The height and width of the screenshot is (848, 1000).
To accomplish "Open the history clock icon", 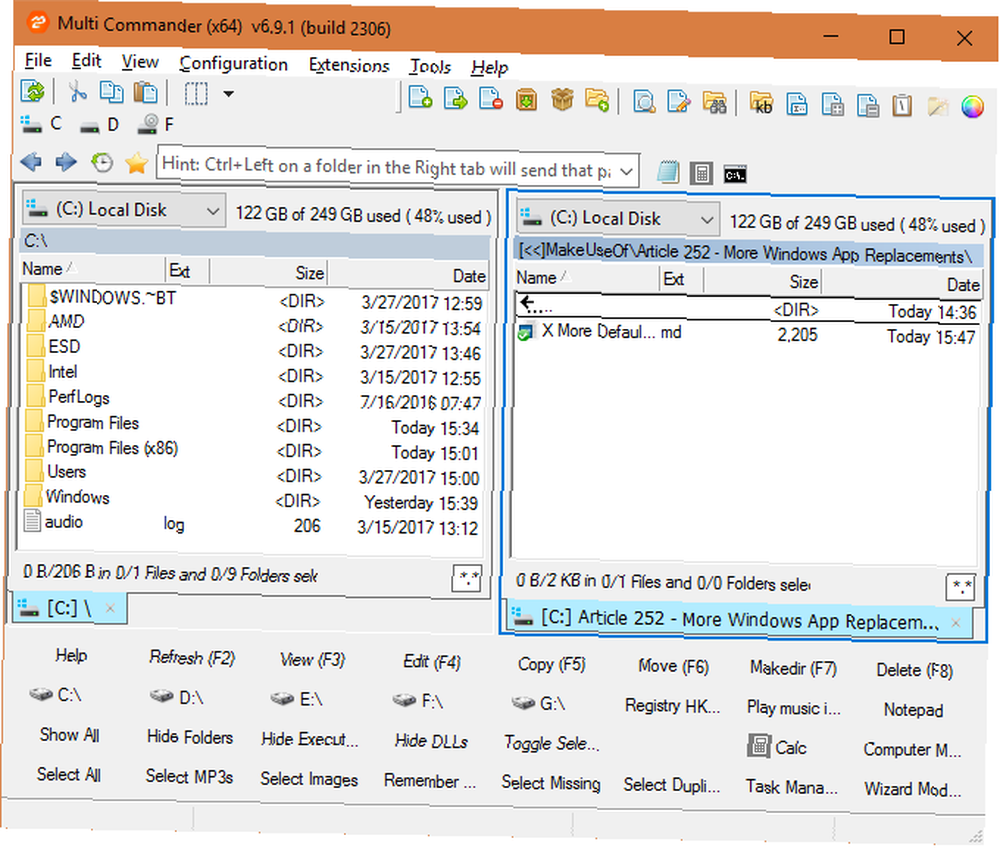I will (101, 163).
